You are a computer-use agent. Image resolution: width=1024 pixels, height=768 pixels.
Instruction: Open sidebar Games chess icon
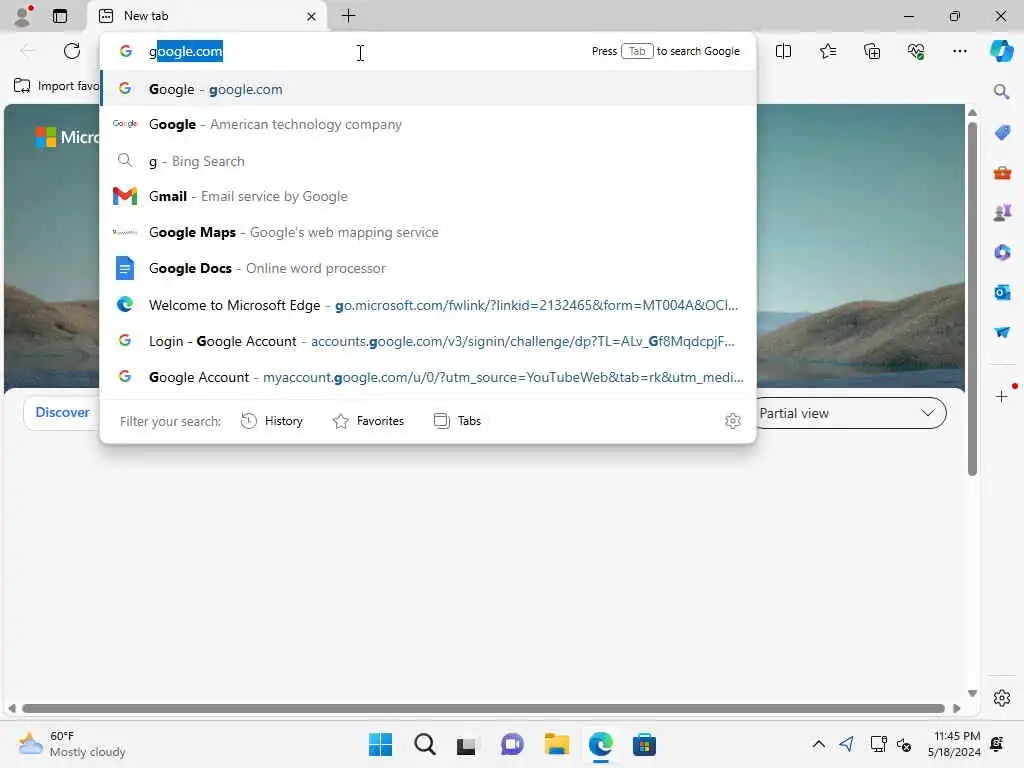click(1002, 213)
